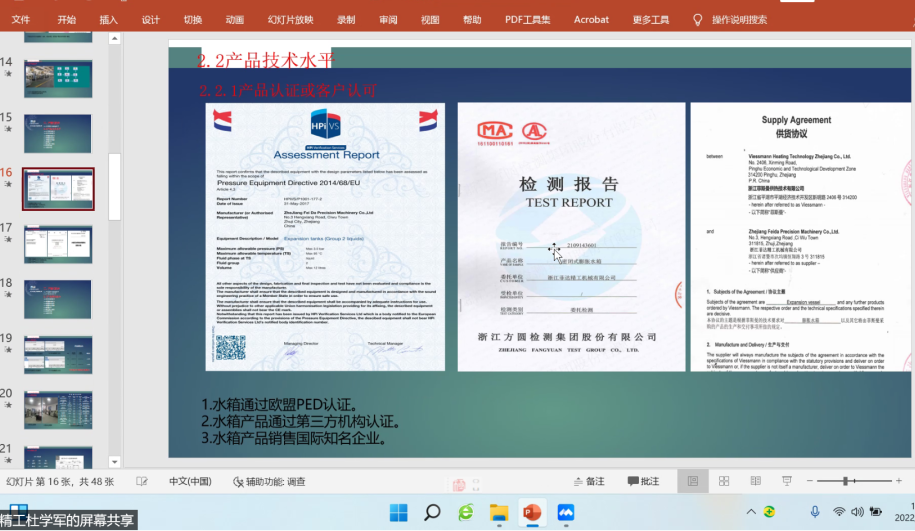Open the 更多工具 tab

[x=651, y=20]
